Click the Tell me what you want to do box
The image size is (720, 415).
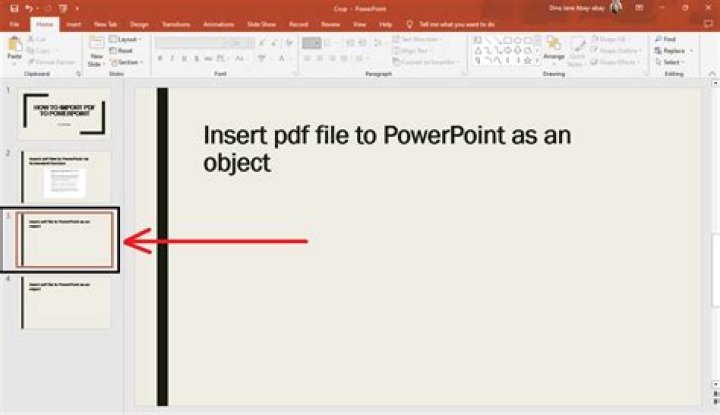451,24
